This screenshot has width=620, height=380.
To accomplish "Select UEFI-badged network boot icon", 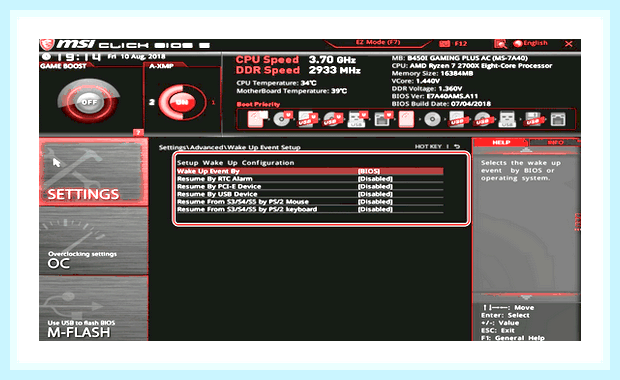I will (x=383, y=119).
